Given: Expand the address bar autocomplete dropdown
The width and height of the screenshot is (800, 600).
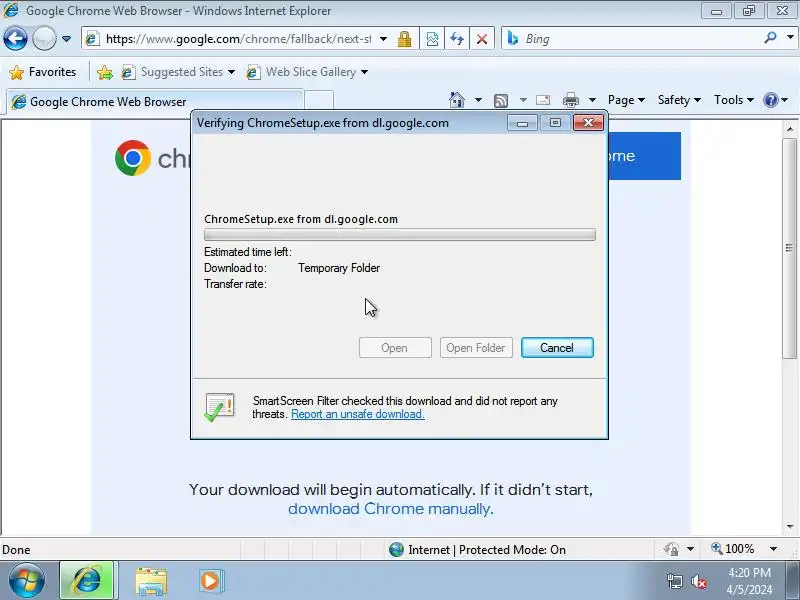Looking at the screenshot, I should [x=384, y=39].
